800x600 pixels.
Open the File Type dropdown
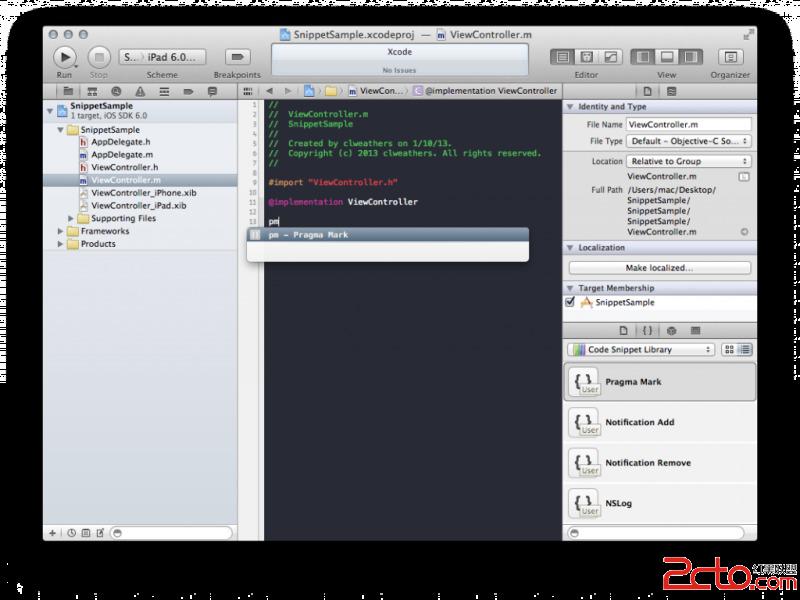pos(689,141)
